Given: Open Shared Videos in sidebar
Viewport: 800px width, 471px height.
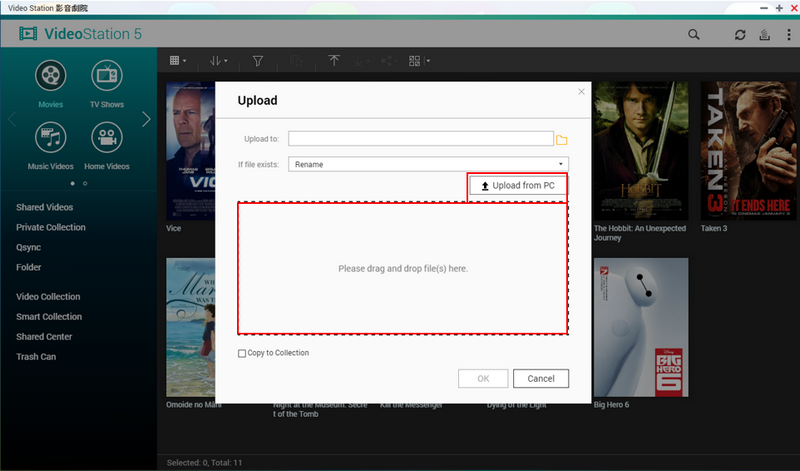Looking at the screenshot, I should [x=44, y=207].
